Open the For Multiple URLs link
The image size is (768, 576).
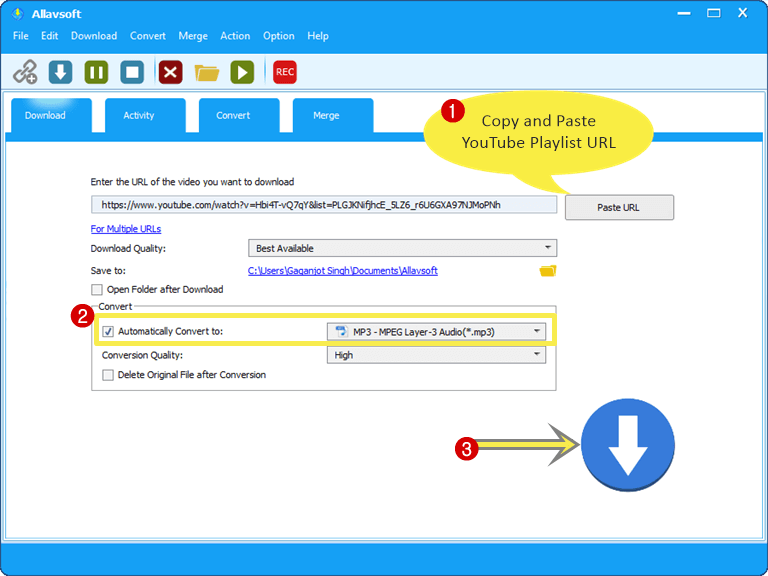tap(126, 229)
